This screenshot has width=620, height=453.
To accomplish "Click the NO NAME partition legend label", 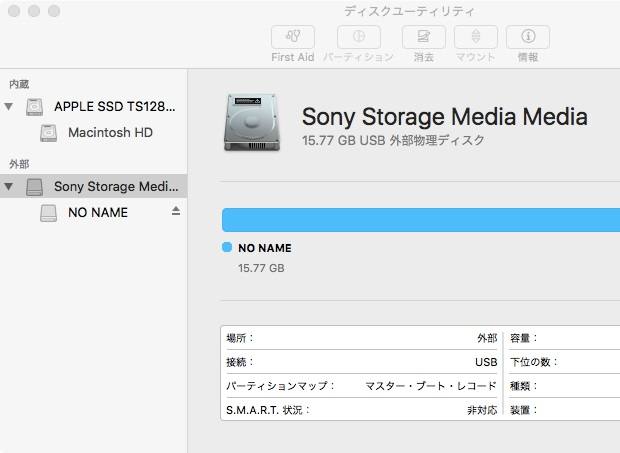I will coord(265,248).
